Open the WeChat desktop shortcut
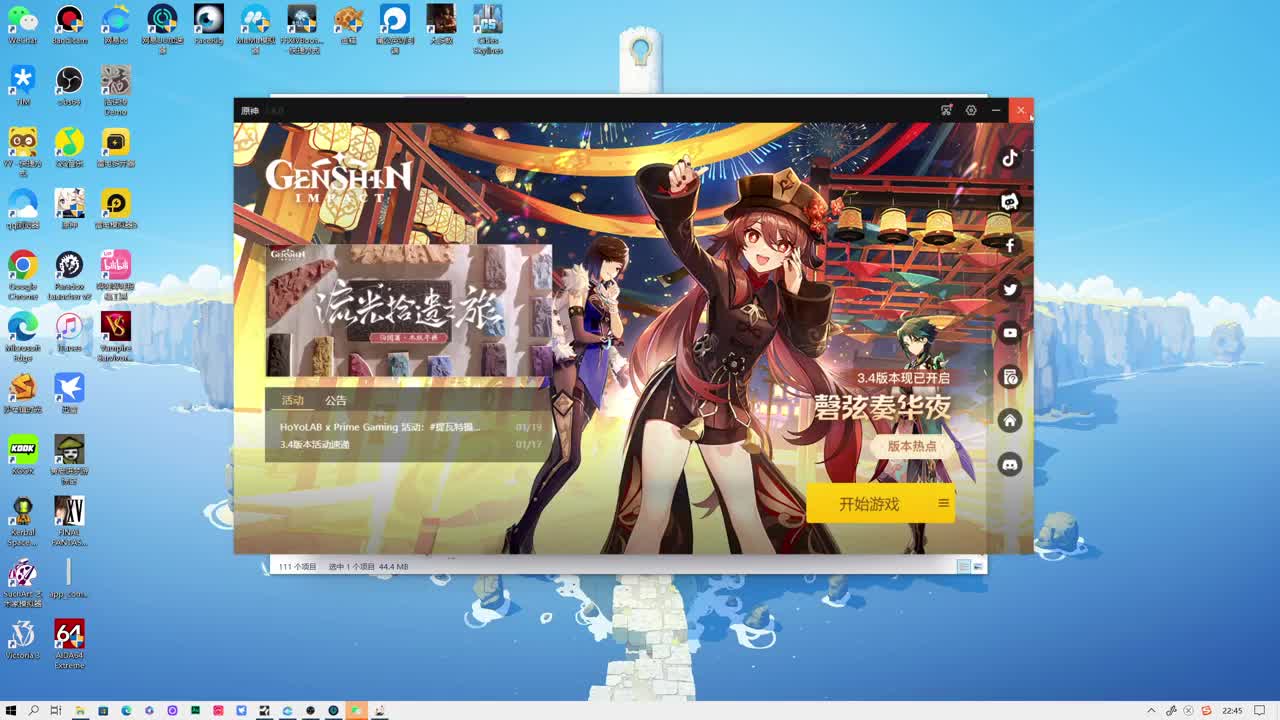The width and height of the screenshot is (1280, 720). click(22, 24)
